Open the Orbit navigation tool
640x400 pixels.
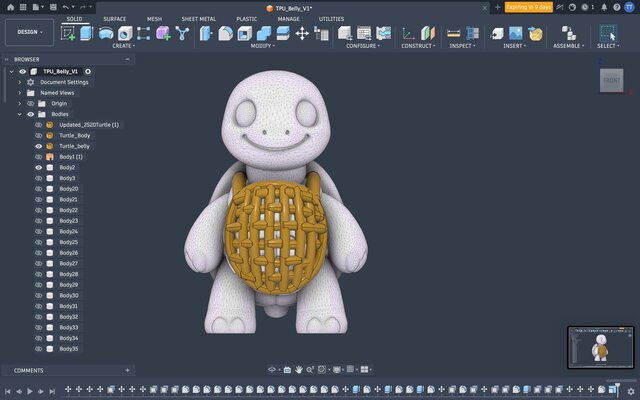click(x=272, y=370)
